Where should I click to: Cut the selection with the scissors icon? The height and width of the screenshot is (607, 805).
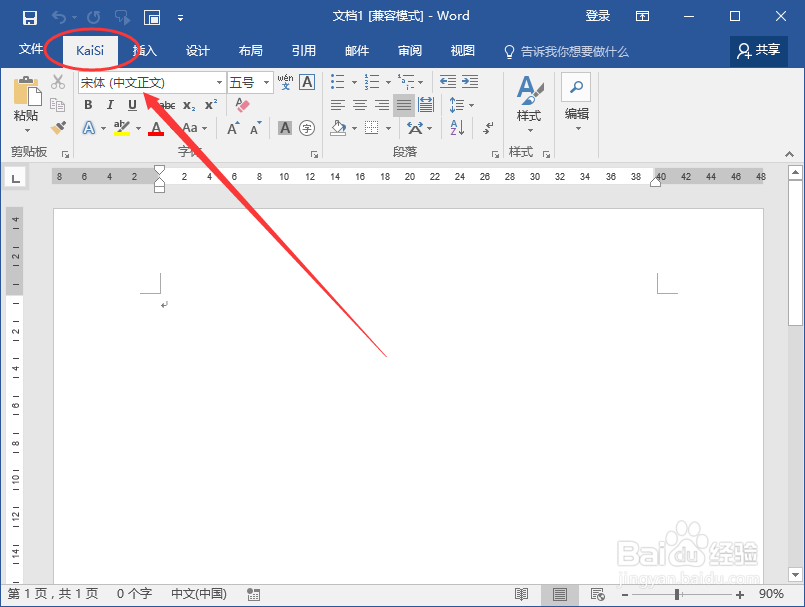point(58,82)
